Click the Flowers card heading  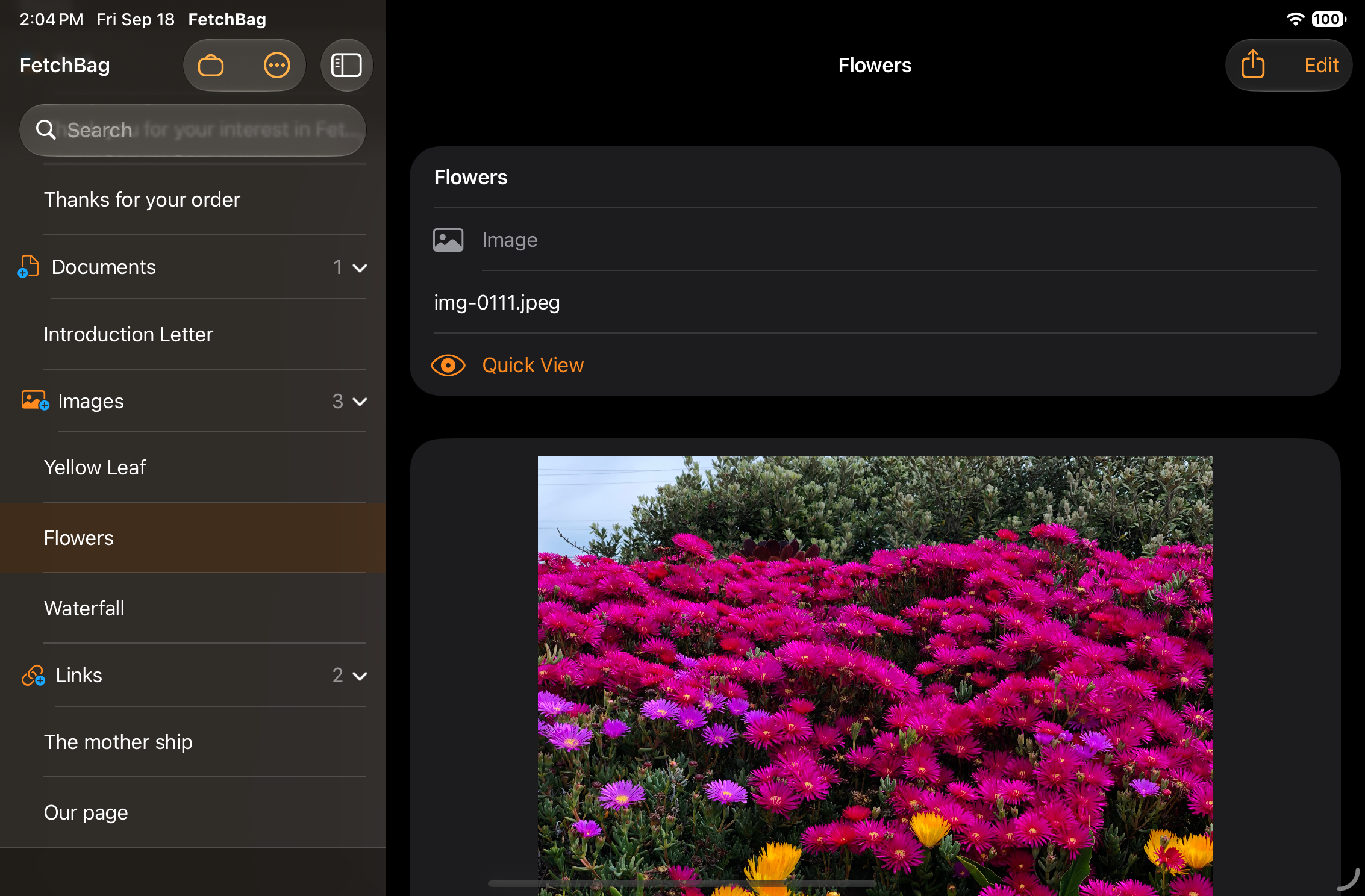470,177
